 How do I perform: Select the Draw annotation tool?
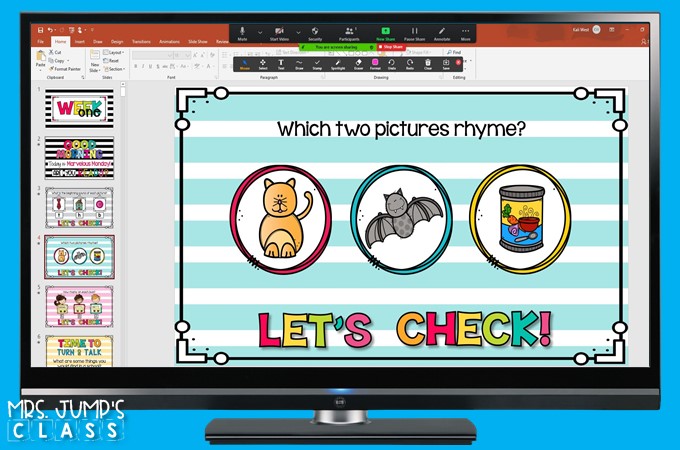(299, 64)
